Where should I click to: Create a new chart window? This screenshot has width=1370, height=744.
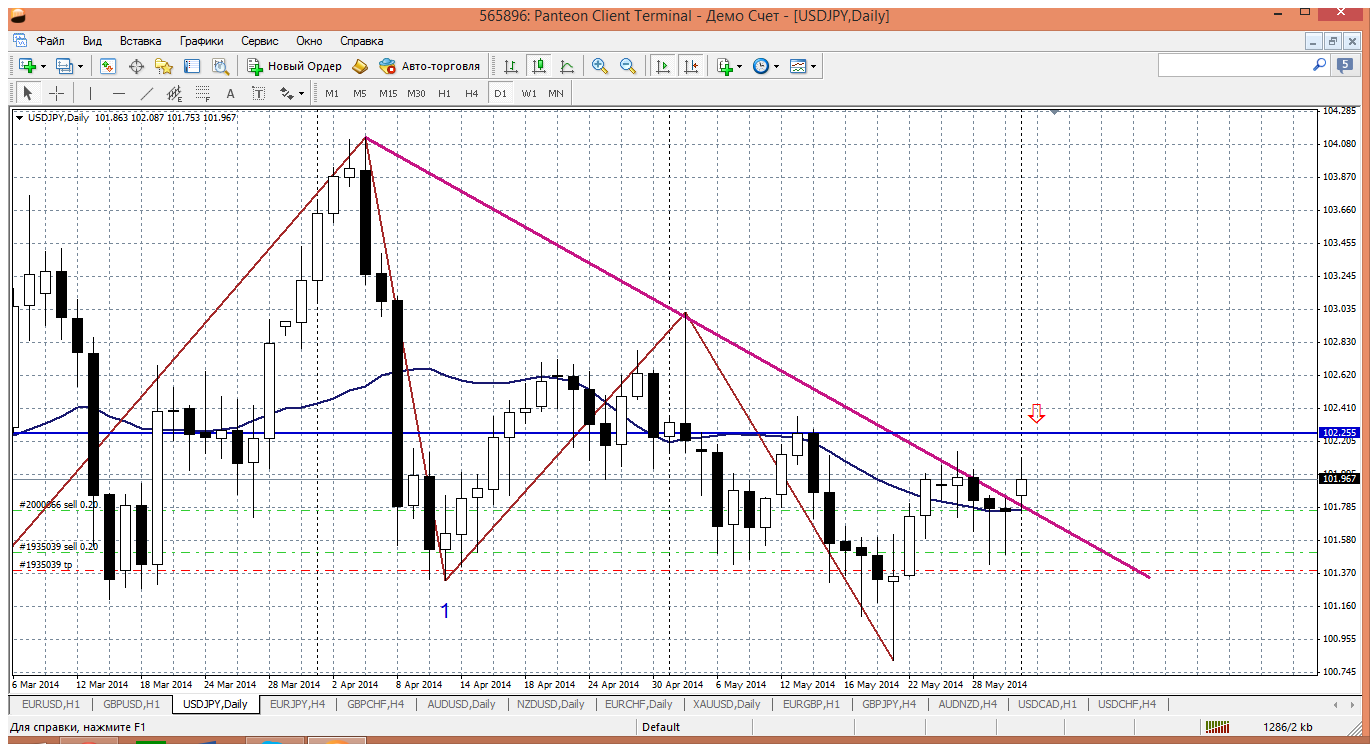(27, 66)
